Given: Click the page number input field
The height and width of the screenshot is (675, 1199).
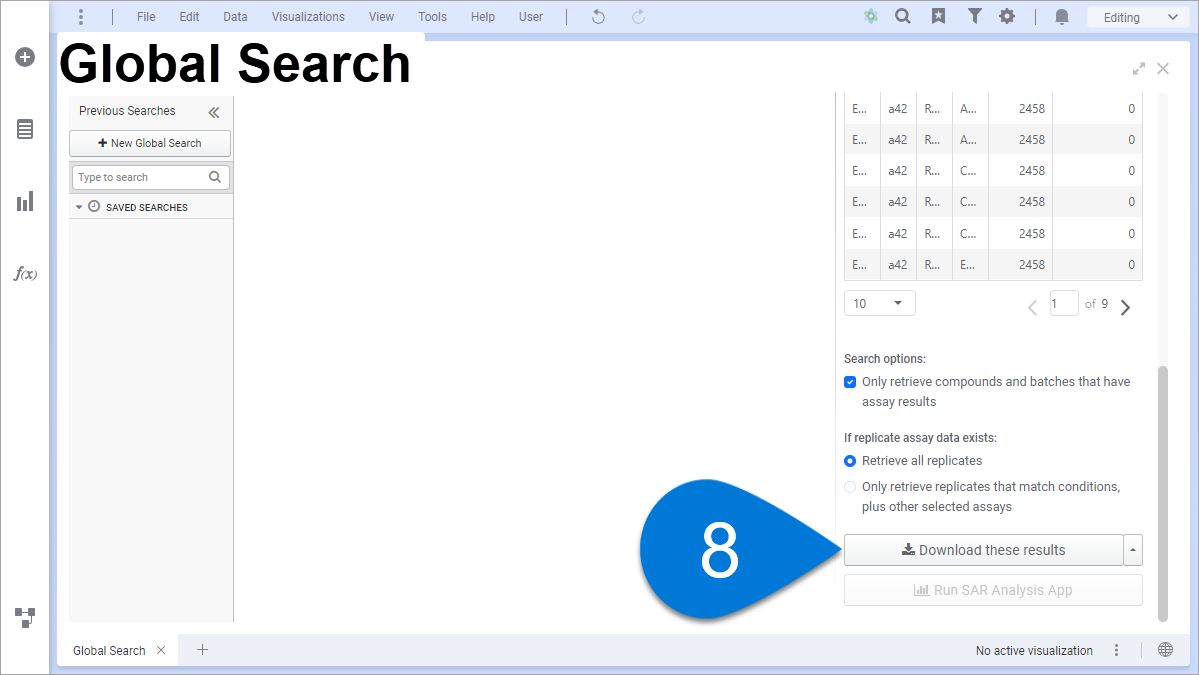Looking at the screenshot, I should [1064, 303].
